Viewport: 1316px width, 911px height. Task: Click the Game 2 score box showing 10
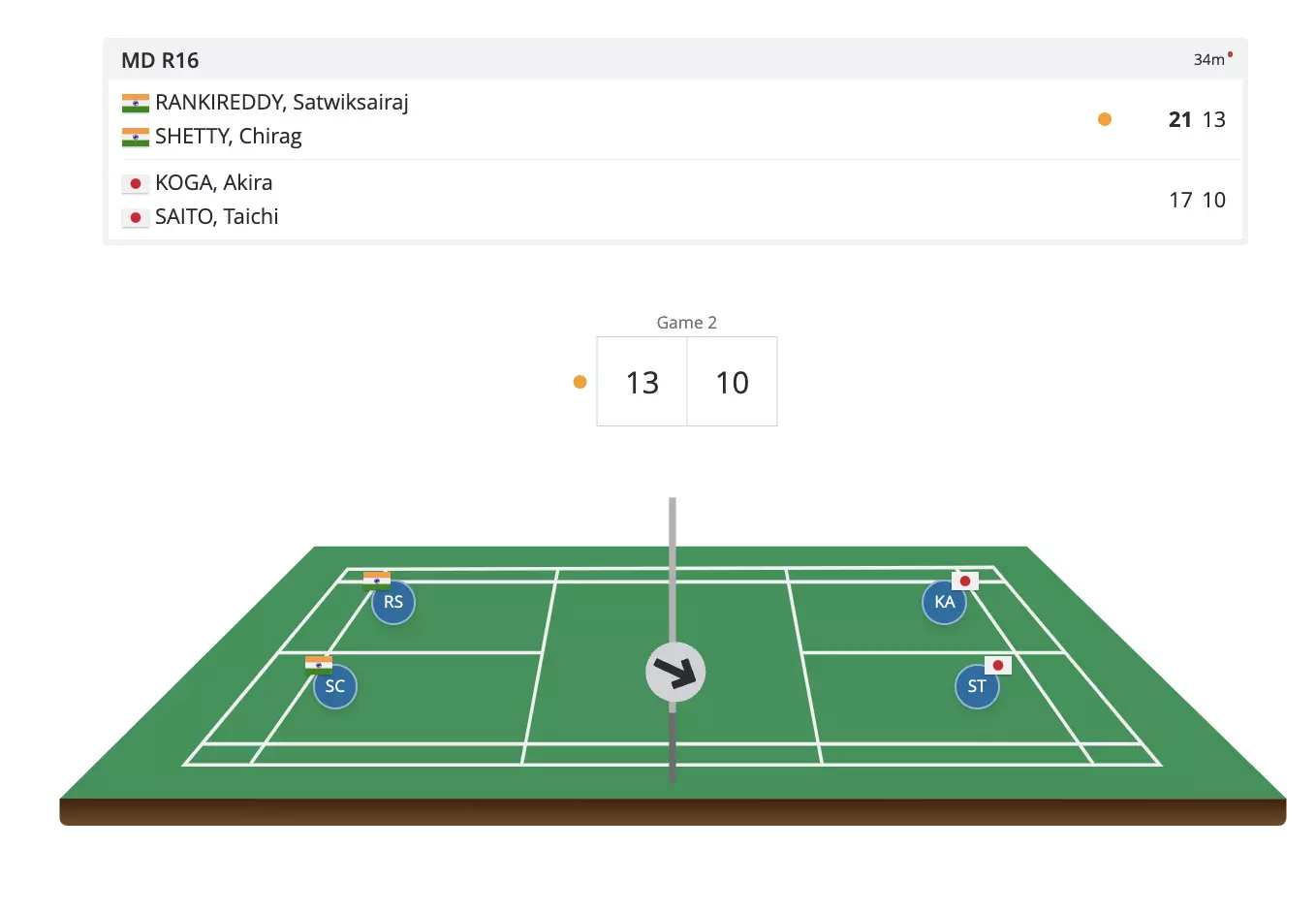[733, 382]
